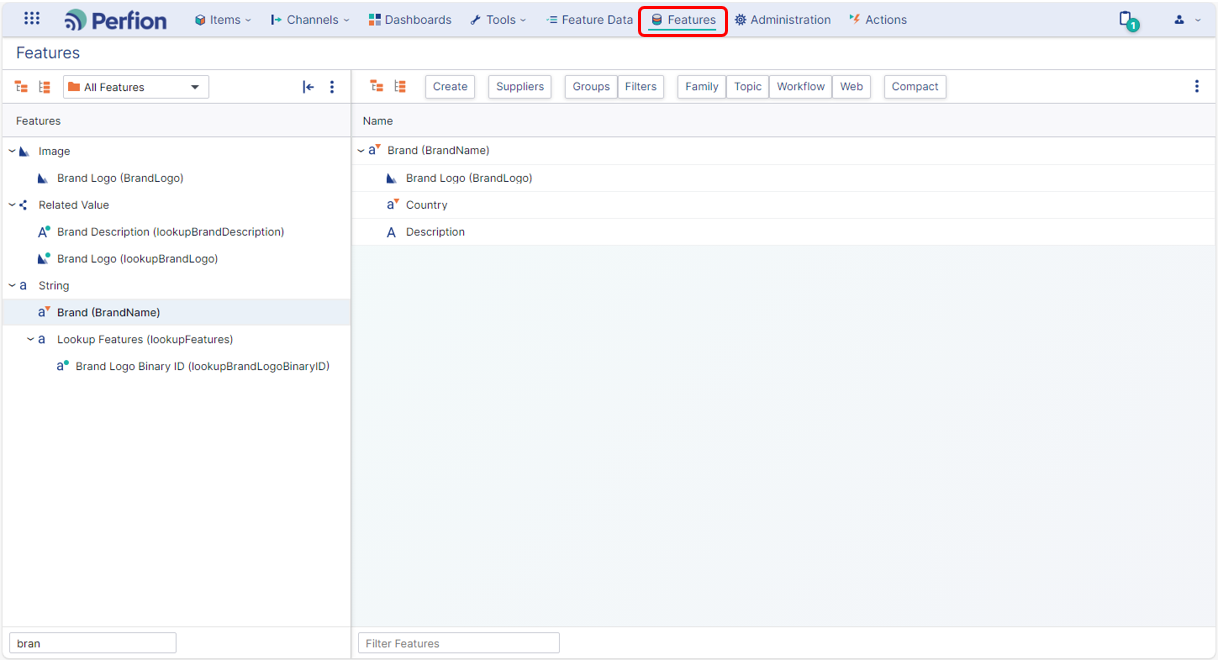The width and height of the screenshot is (1220, 662).
Task: Click the Create button
Action: (x=450, y=87)
